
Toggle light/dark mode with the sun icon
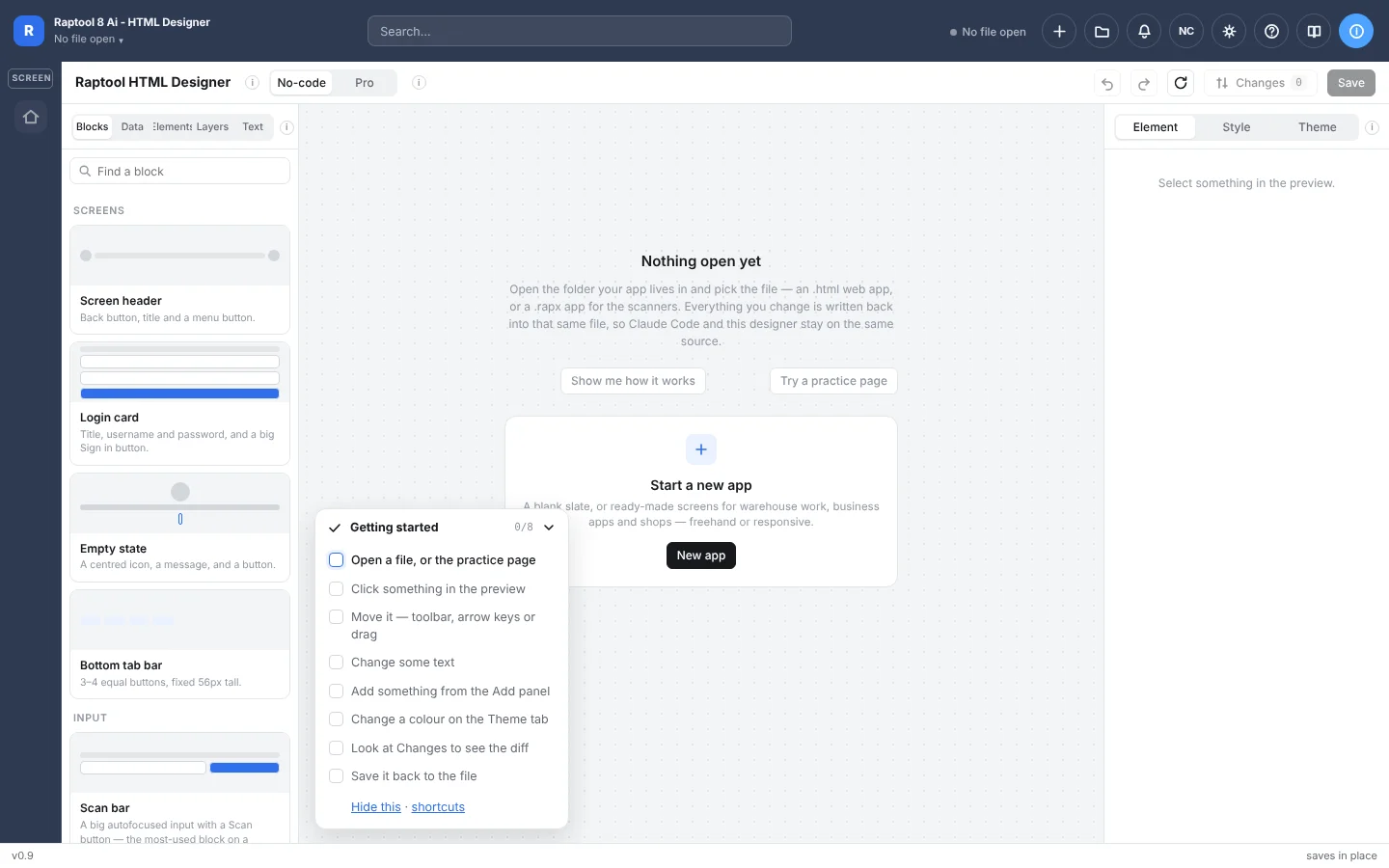(x=1229, y=31)
